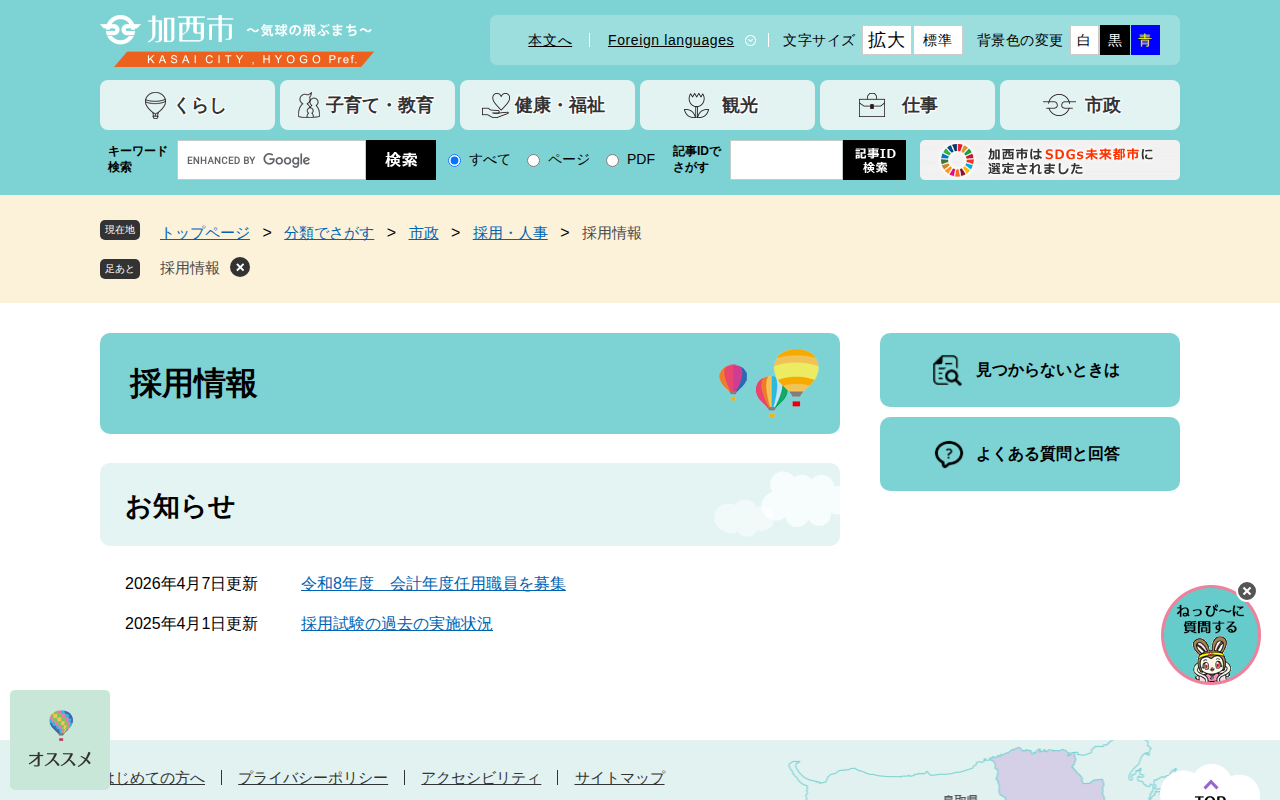Open the くらし menu tab
The width and height of the screenshot is (1280, 800).
[x=187, y=105]
